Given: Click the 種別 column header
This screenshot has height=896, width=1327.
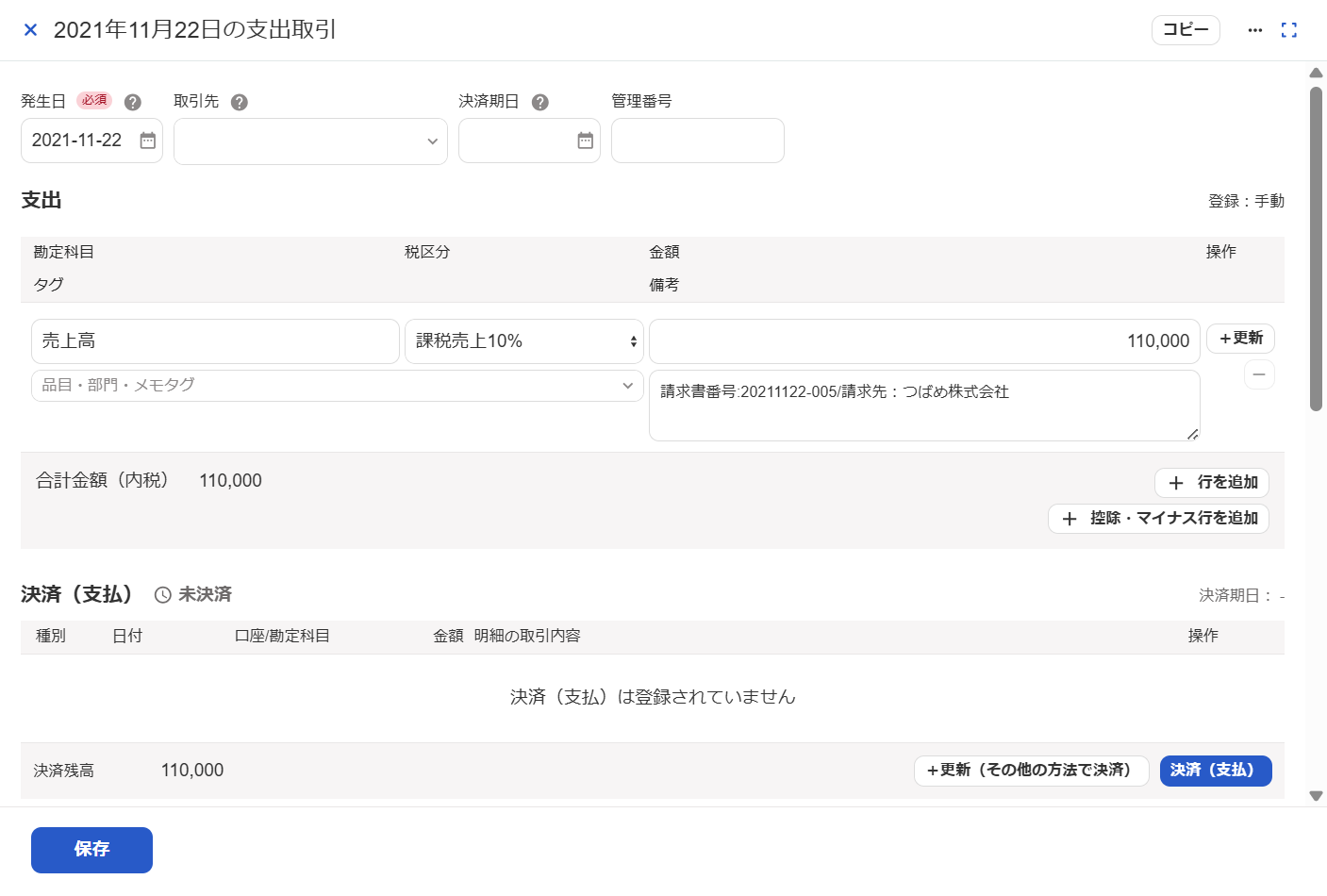Looking at the screenshot, I should click(51, 637).
